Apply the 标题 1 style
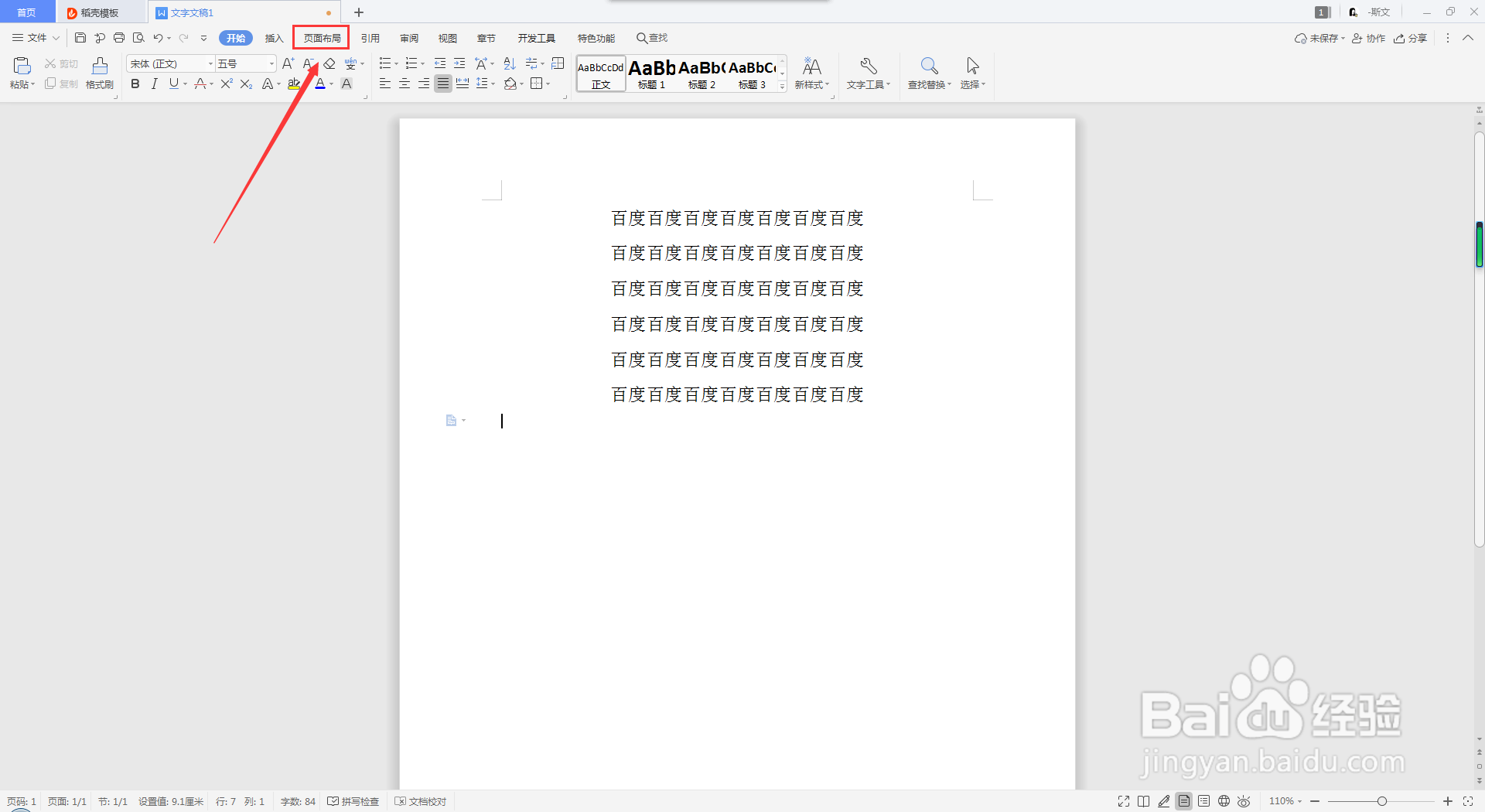The image size is (1485, 812). pyautogui.click(x=652, y=74)
